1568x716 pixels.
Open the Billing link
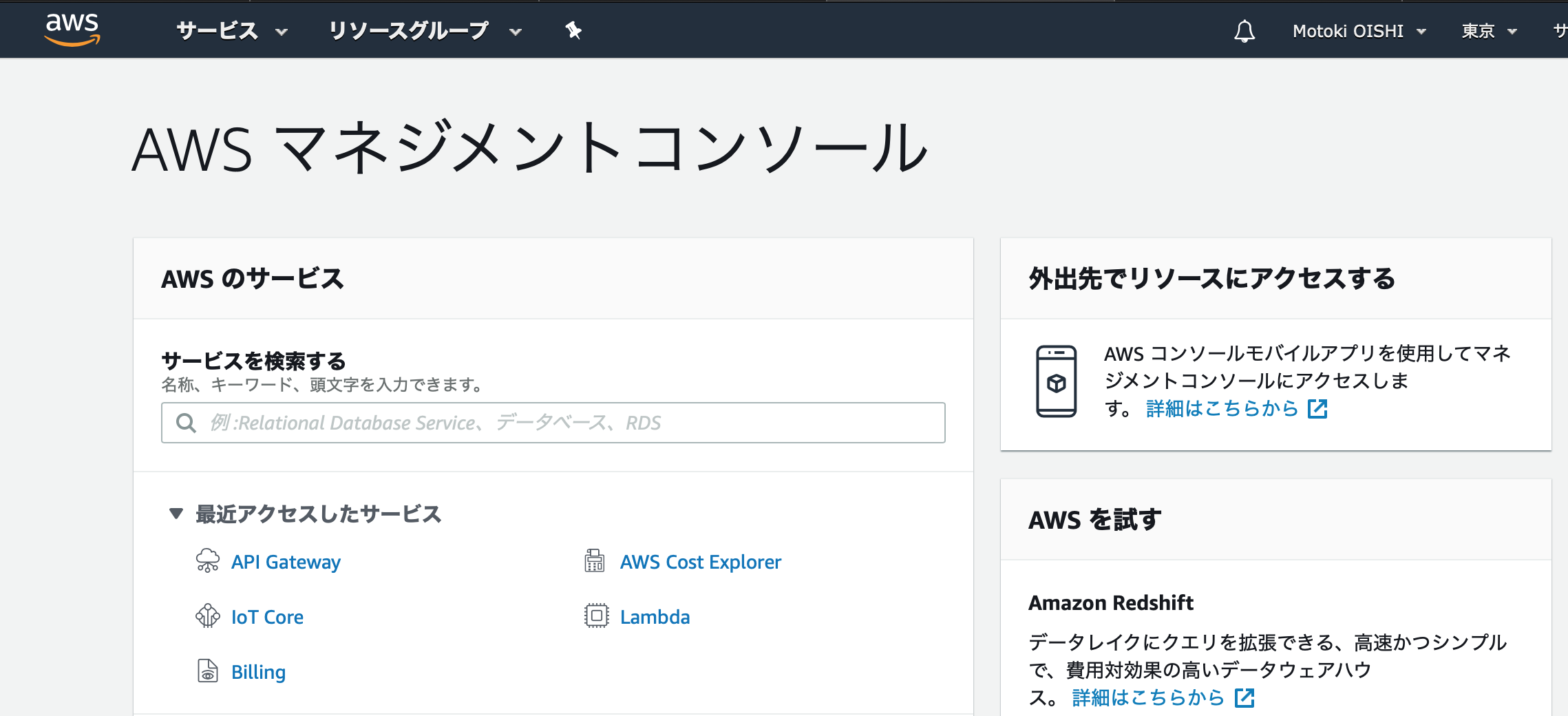pos(258,672)
